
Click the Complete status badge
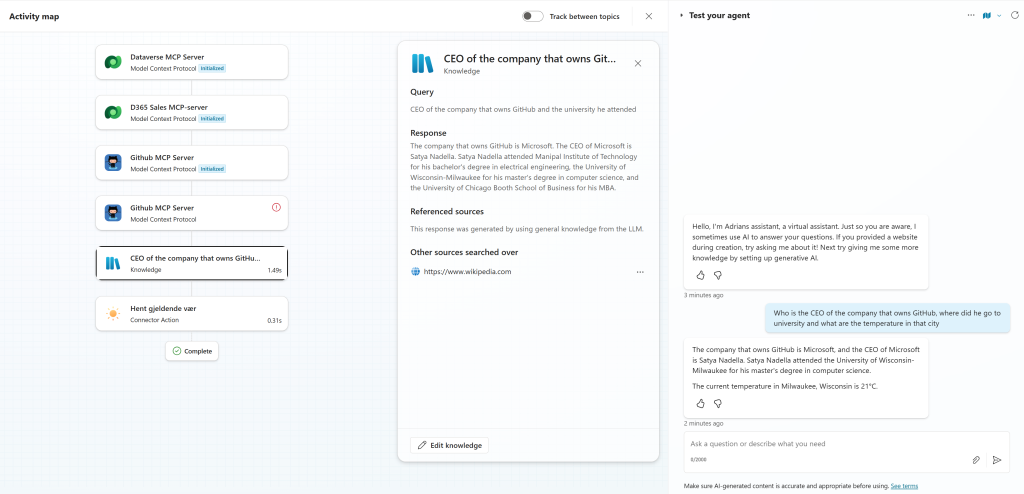coord(191,351)
